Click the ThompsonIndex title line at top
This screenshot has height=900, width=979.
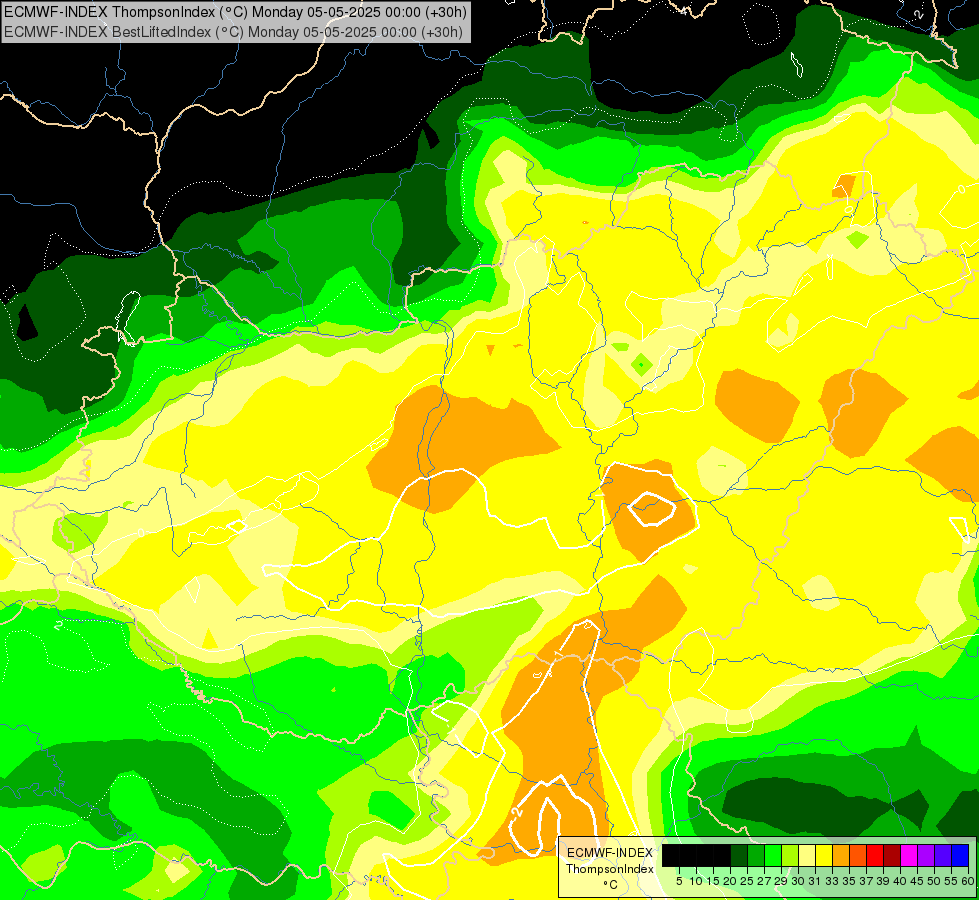coord(235,12)
